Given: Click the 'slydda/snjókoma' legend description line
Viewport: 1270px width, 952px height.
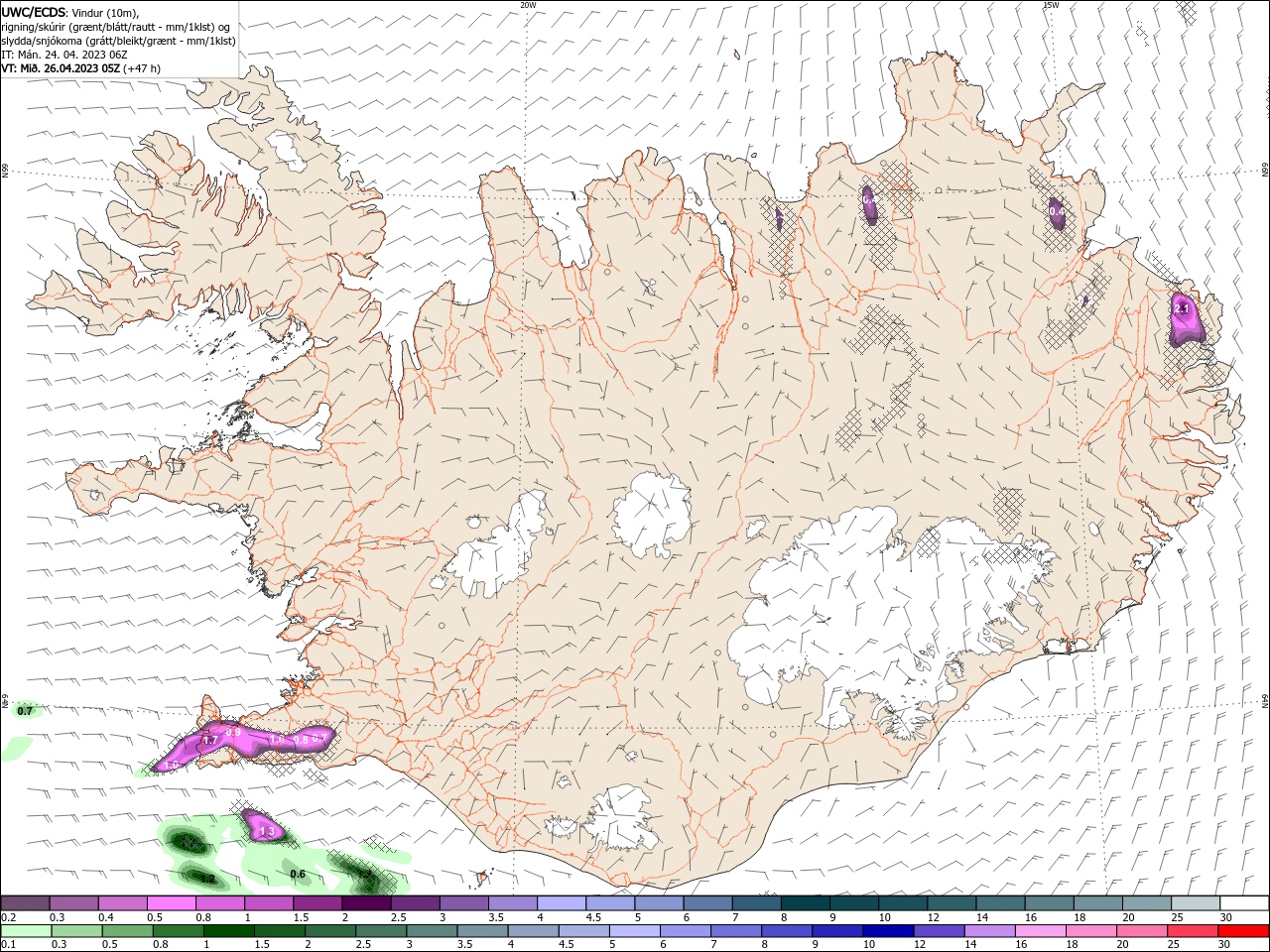Looking at the screenshot, I should 118,41.
